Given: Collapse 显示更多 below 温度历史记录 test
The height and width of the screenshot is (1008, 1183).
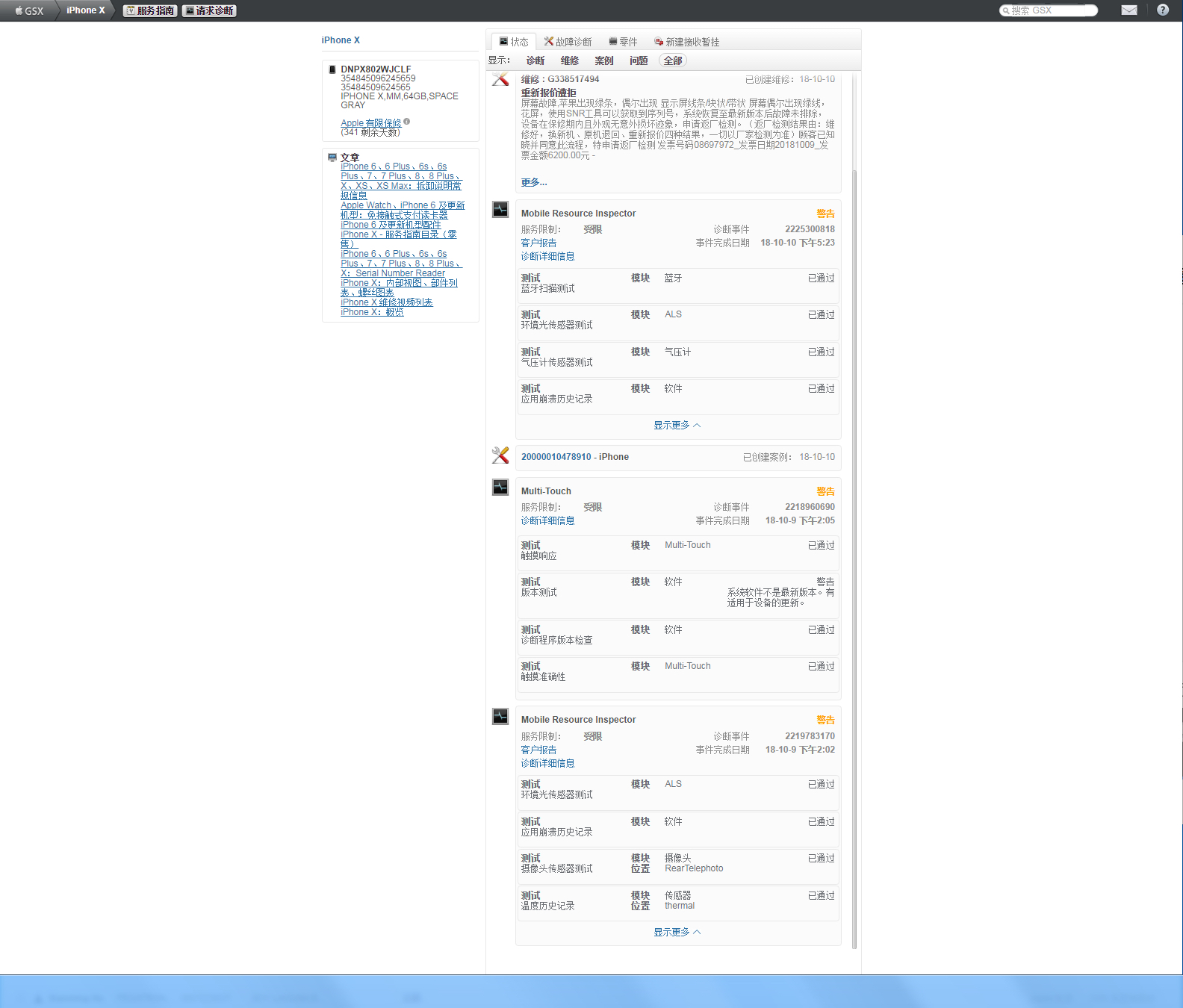Looking at the screenshot, I should (x=677, y=933).
